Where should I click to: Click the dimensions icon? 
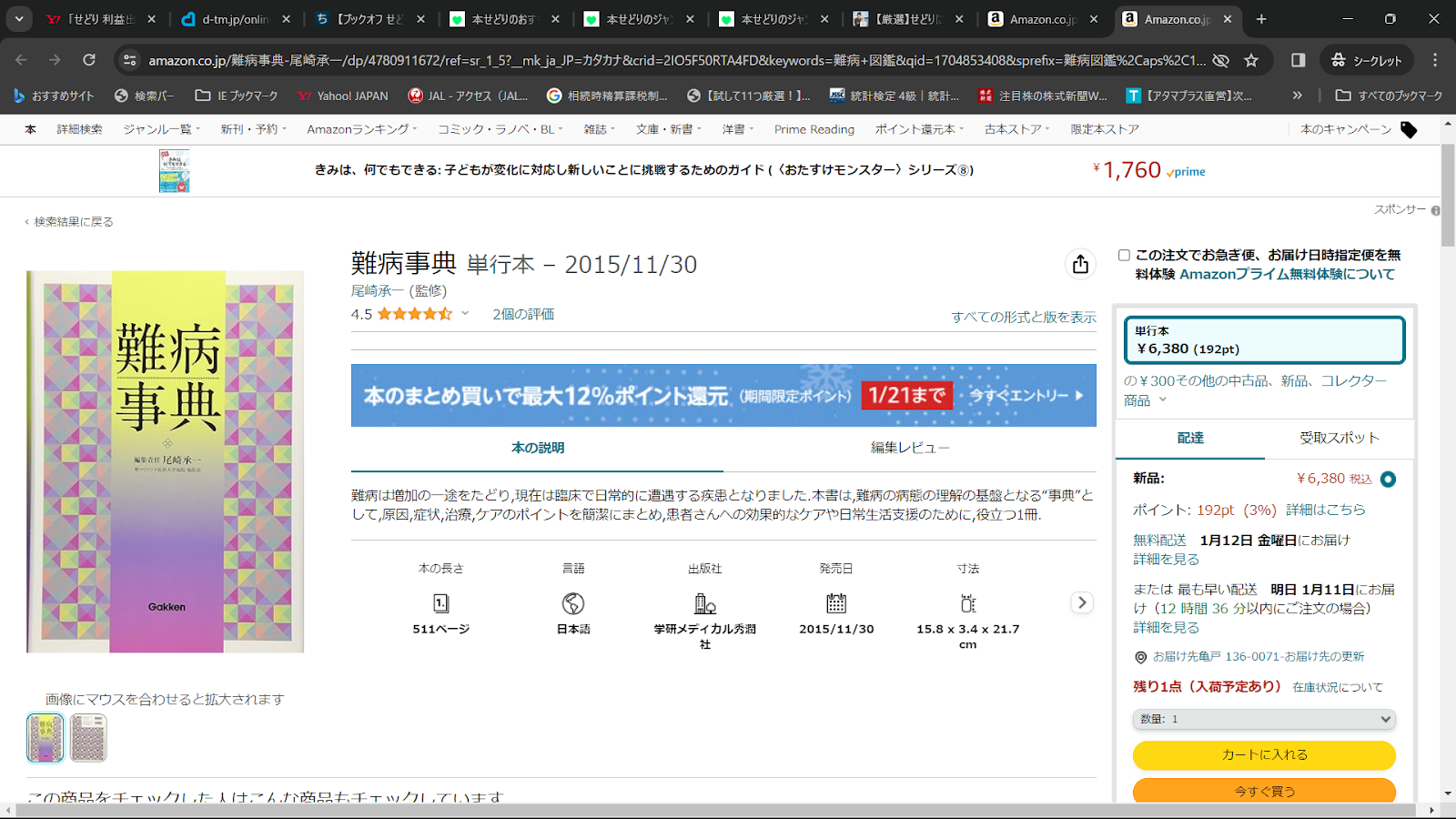[x=968, y=603]
